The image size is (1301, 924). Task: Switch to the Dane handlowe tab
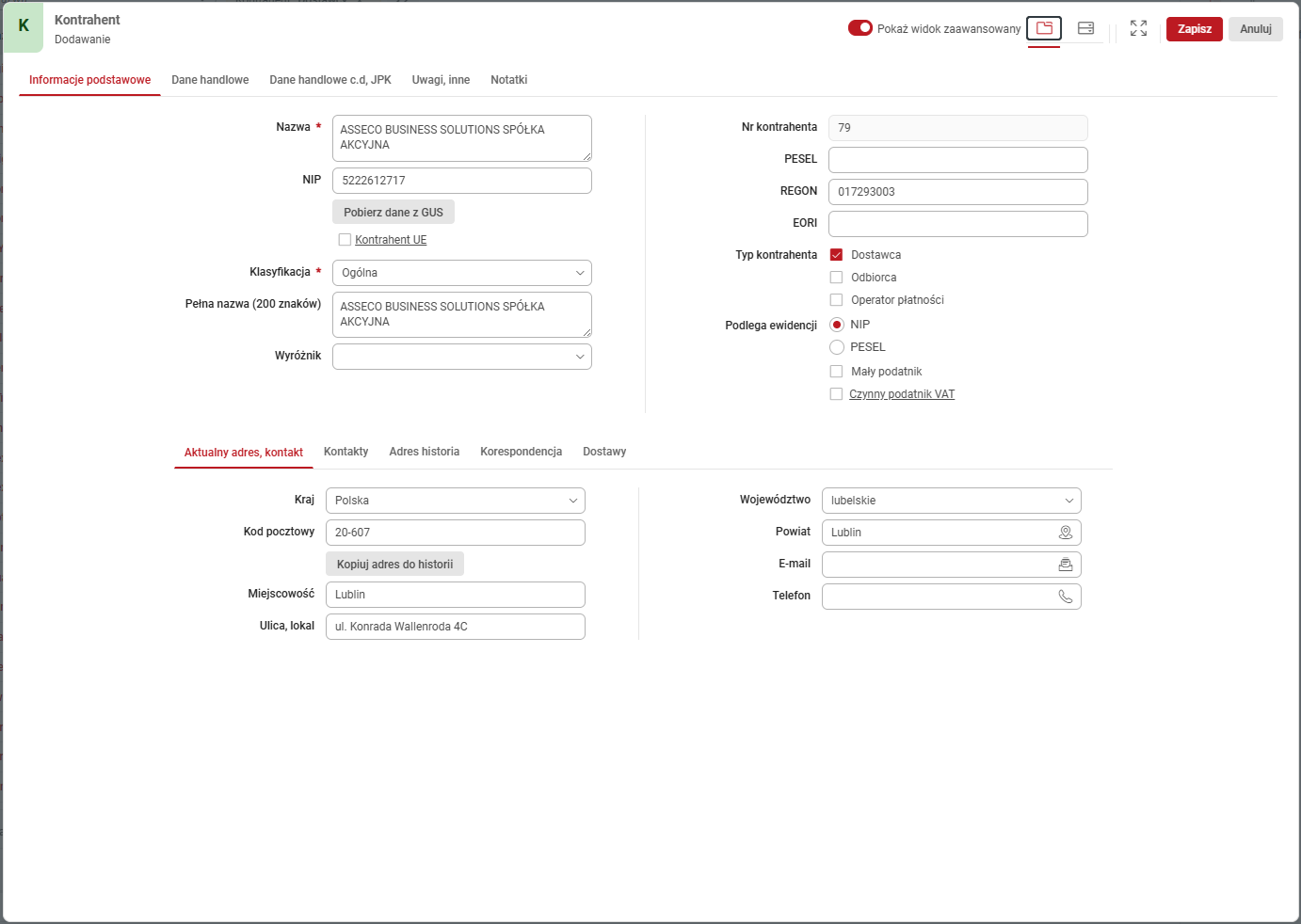210,80
